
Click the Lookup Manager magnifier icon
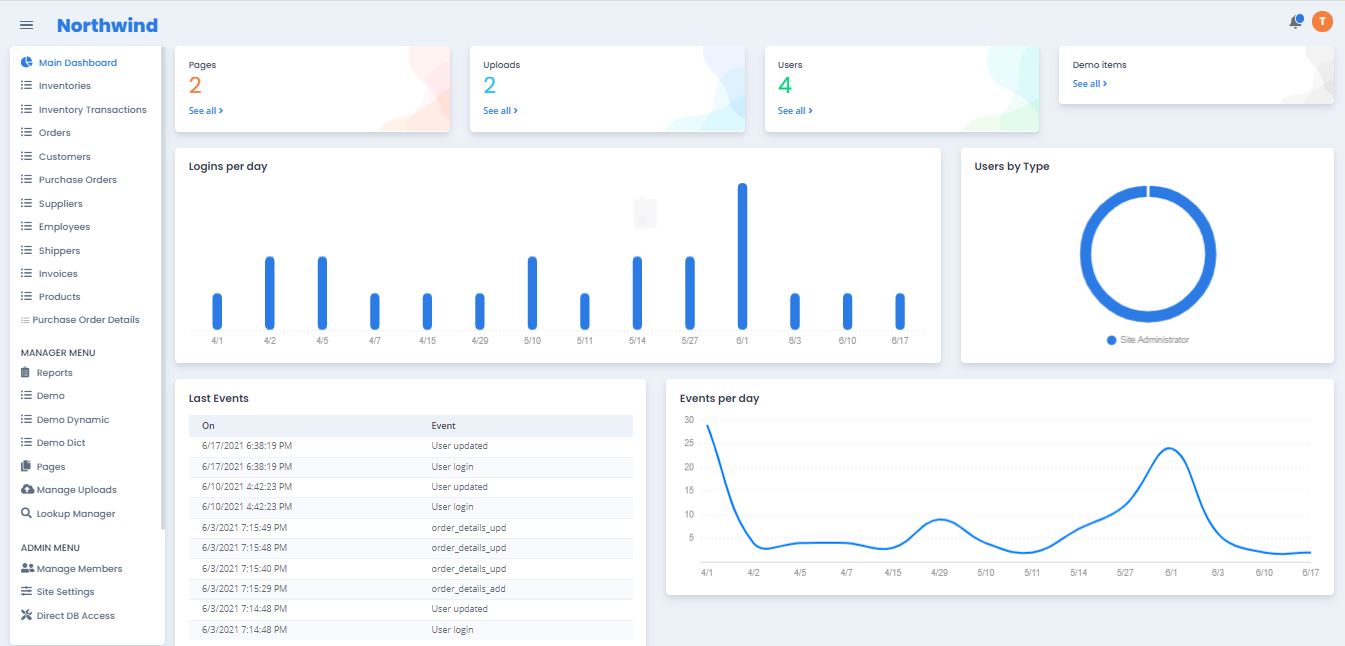click(27, 513)
